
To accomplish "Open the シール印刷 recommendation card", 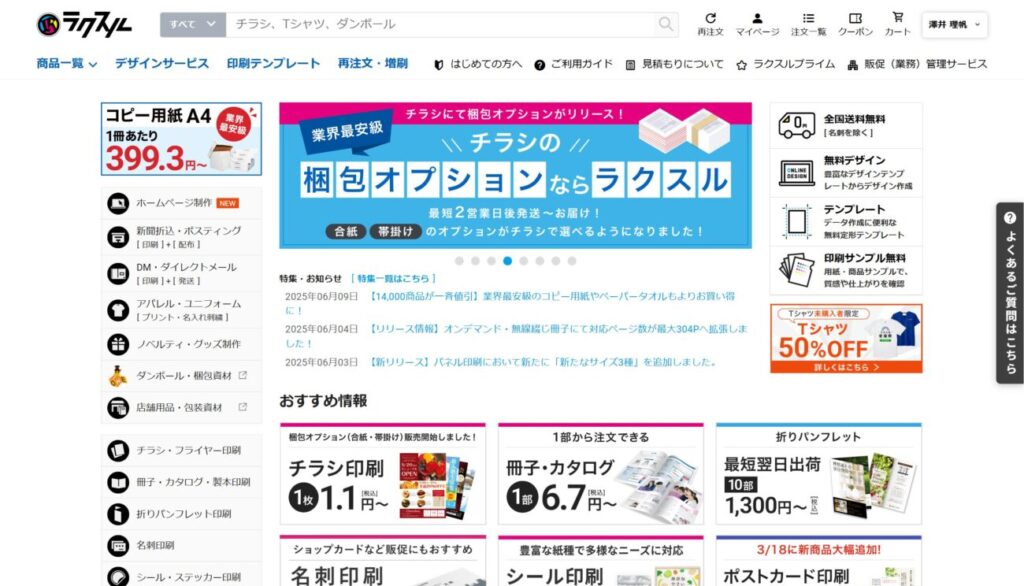I will pos(601,561).
